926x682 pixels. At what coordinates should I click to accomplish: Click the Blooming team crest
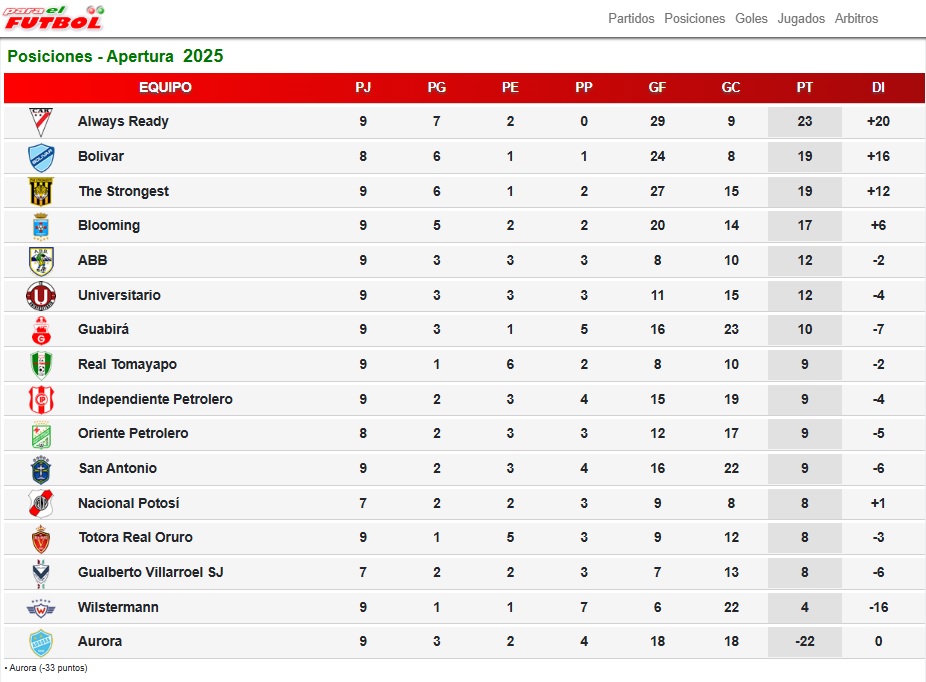click(x=41, y=226)
